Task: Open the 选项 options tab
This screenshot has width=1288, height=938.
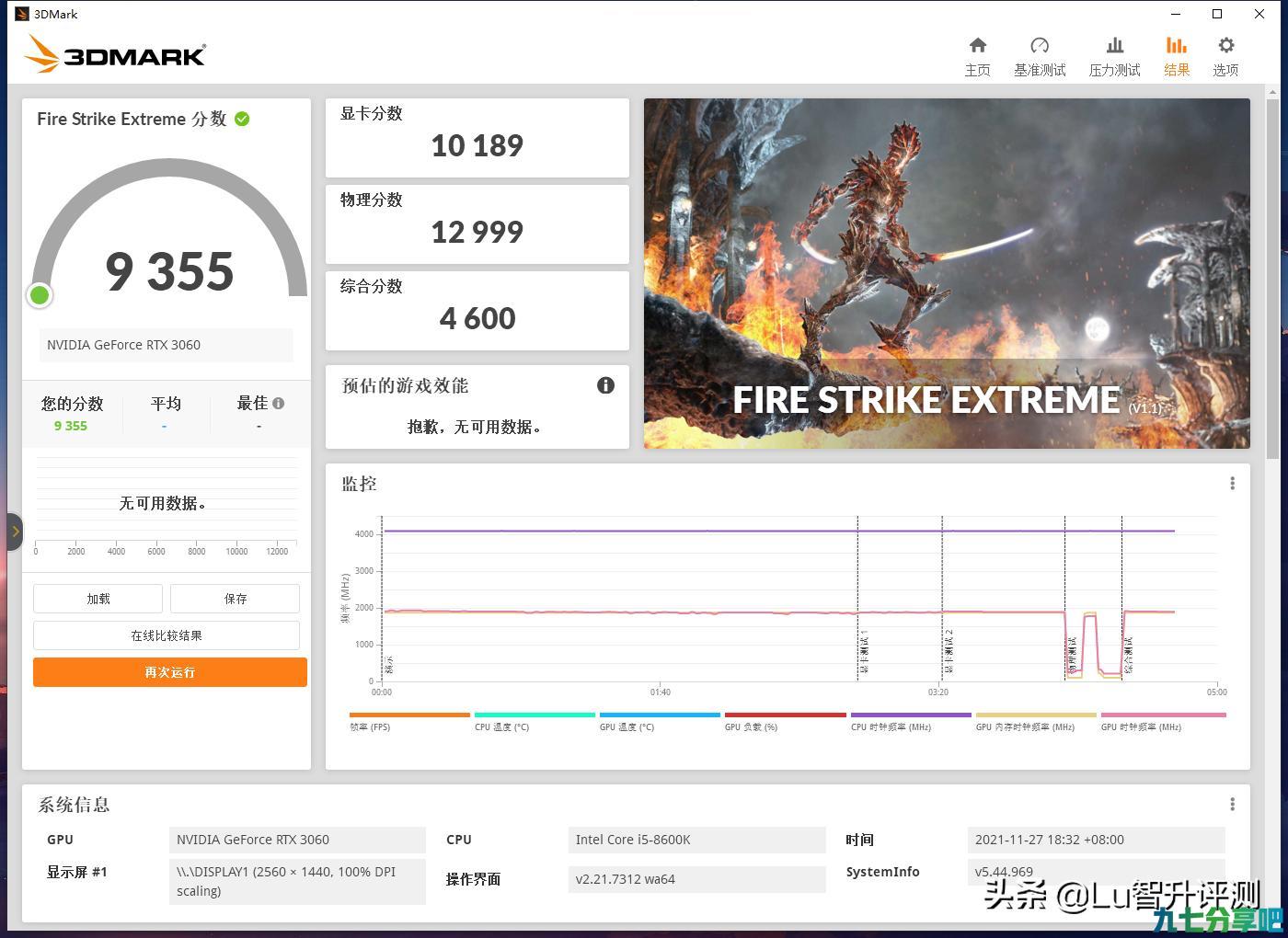Action: [x=1225, y=56]
